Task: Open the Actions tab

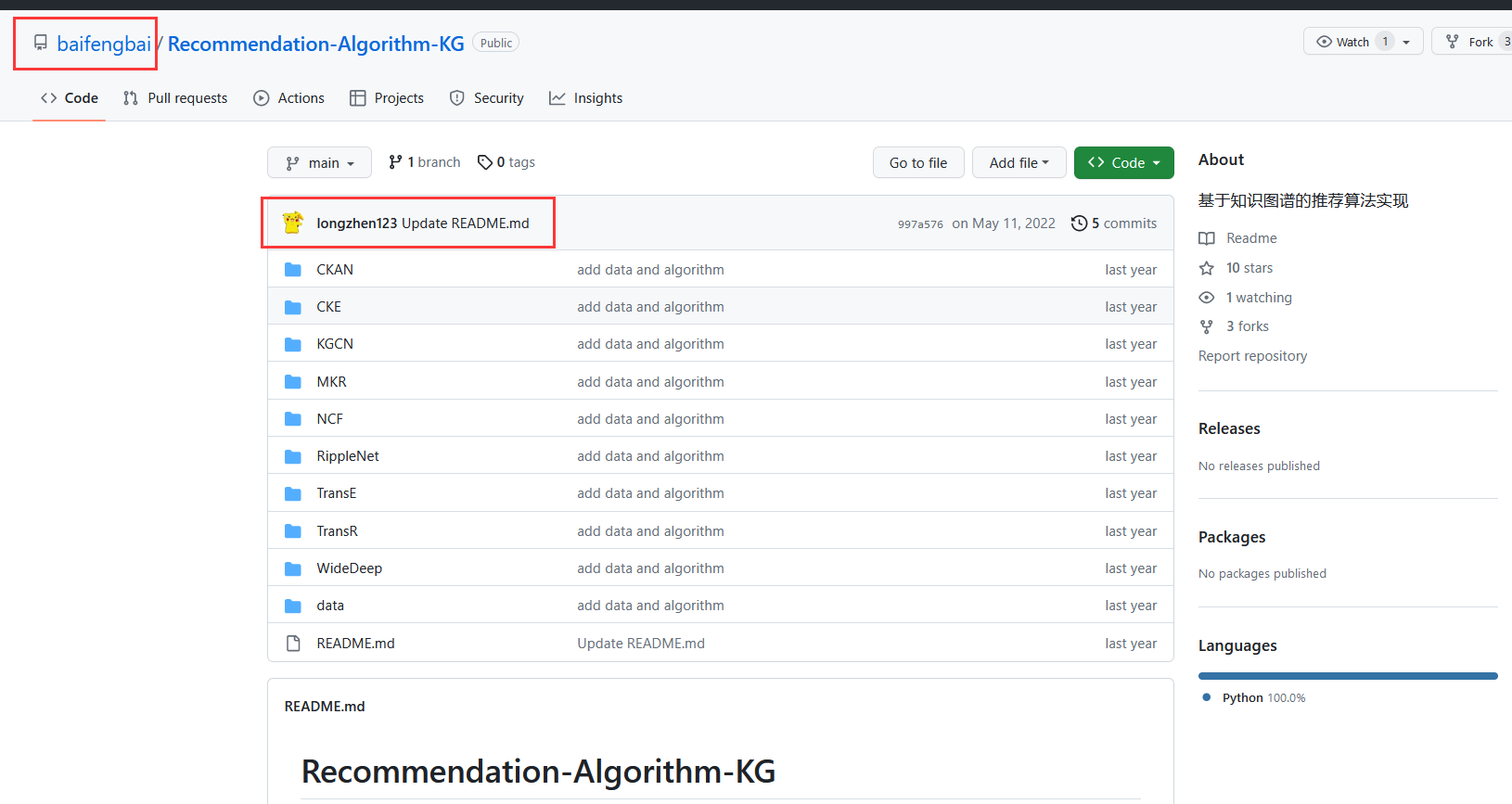Action: (288, 98)
